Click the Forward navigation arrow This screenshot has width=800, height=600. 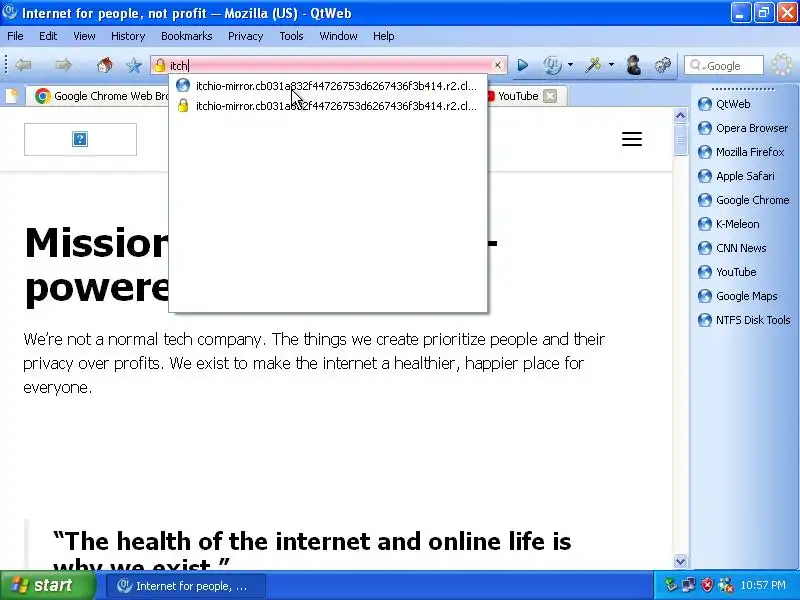coord(63,65)
